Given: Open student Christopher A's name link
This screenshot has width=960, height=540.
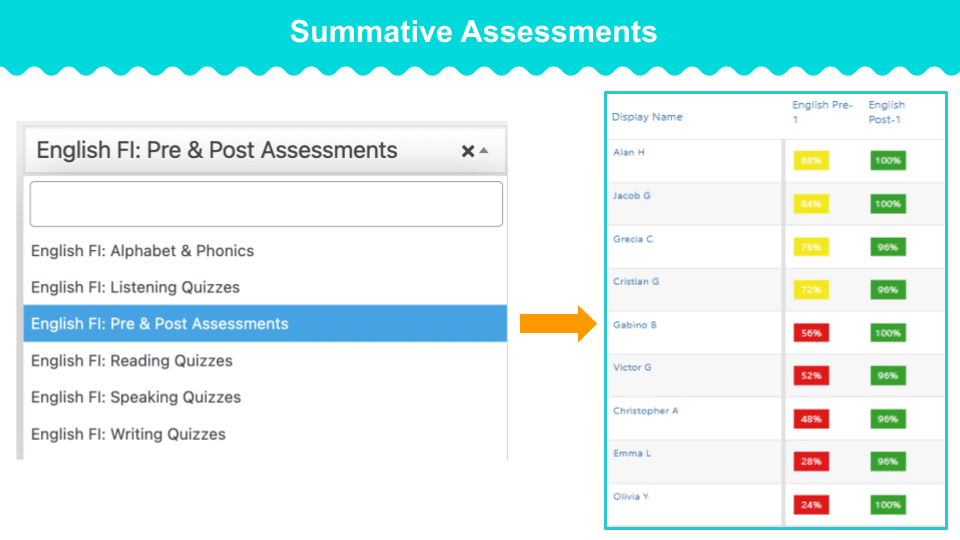Looking at the screenshot, I should coord(645,411).
